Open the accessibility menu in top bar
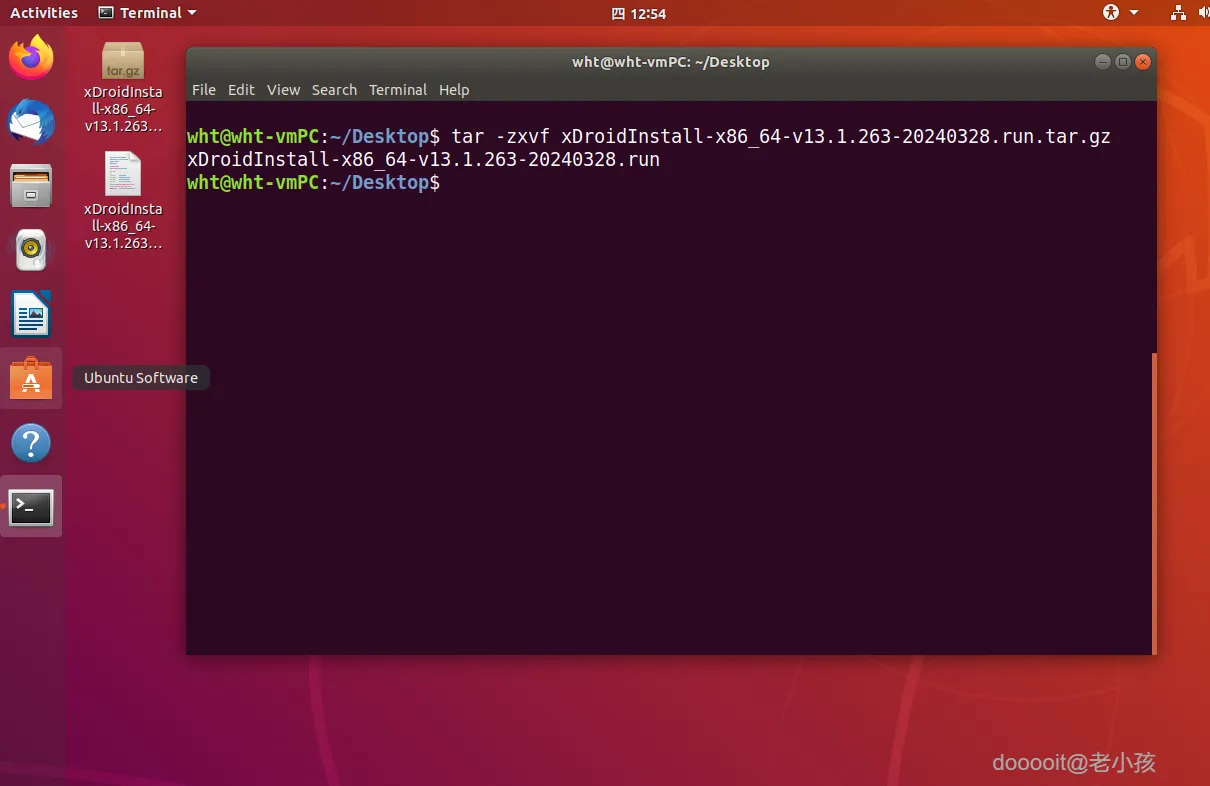This screenshot has height=786, width=1210. [1120, 13]
